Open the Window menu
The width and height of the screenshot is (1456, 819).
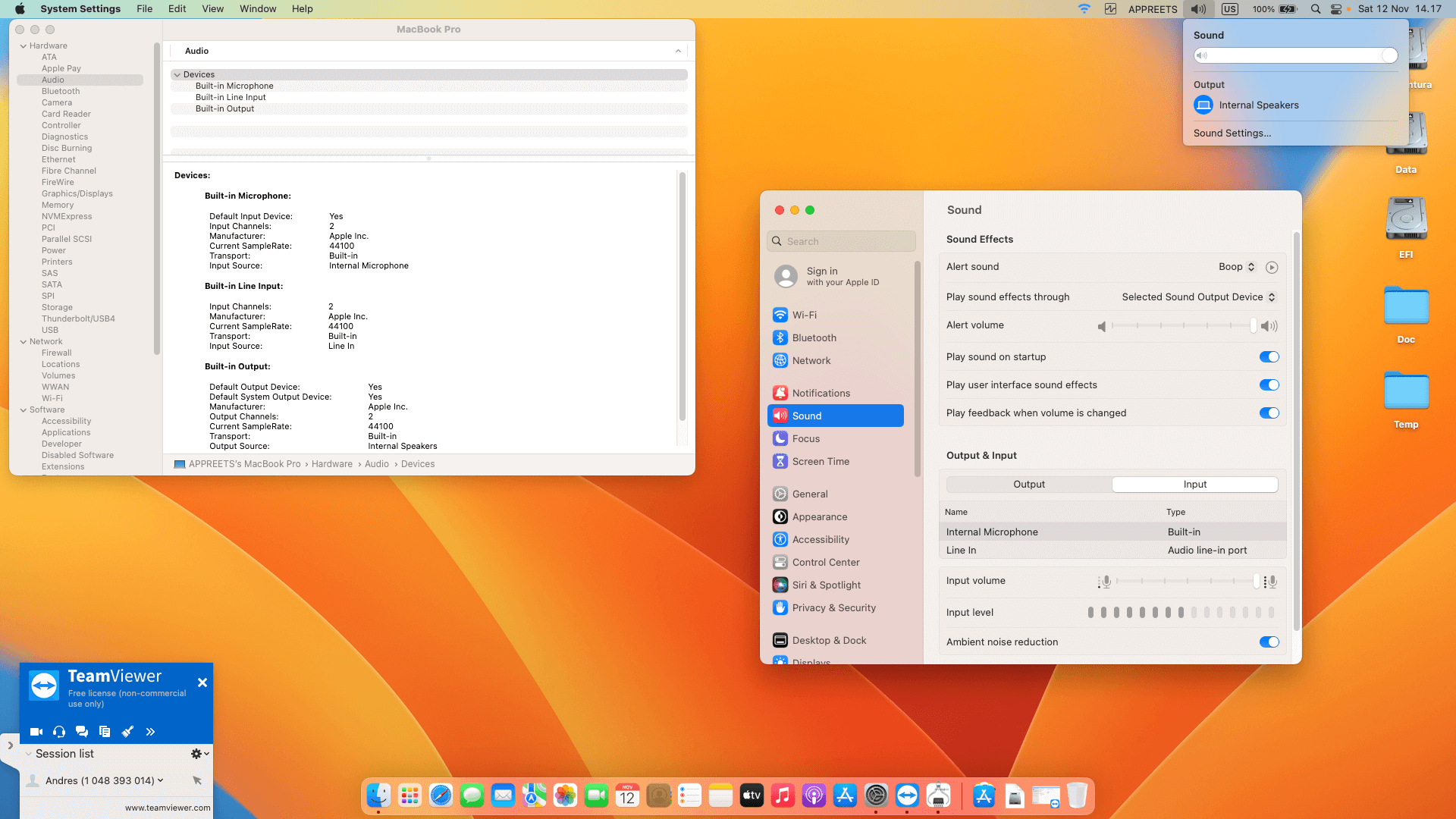tap(258, 9)
